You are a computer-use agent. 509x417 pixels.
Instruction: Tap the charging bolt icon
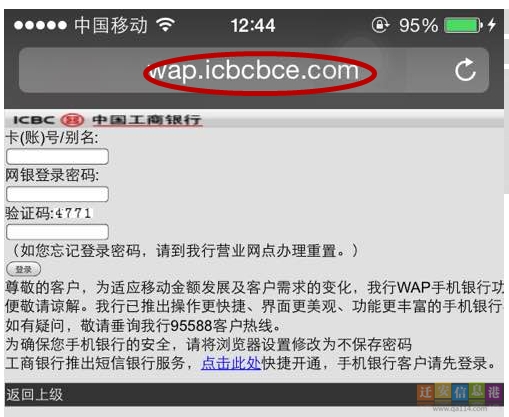pos(492,25)
